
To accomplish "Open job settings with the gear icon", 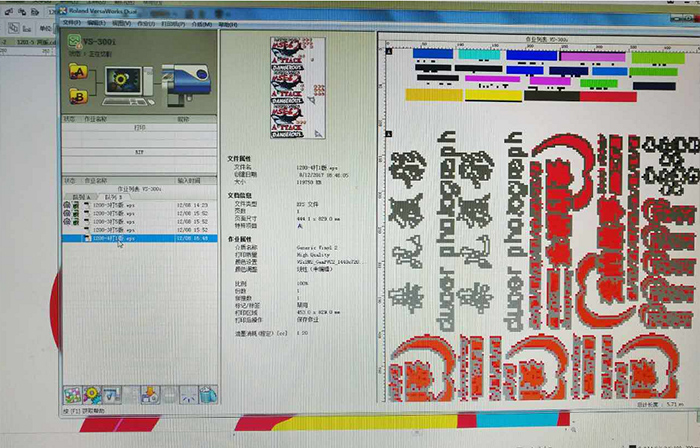I will (92, 395).
